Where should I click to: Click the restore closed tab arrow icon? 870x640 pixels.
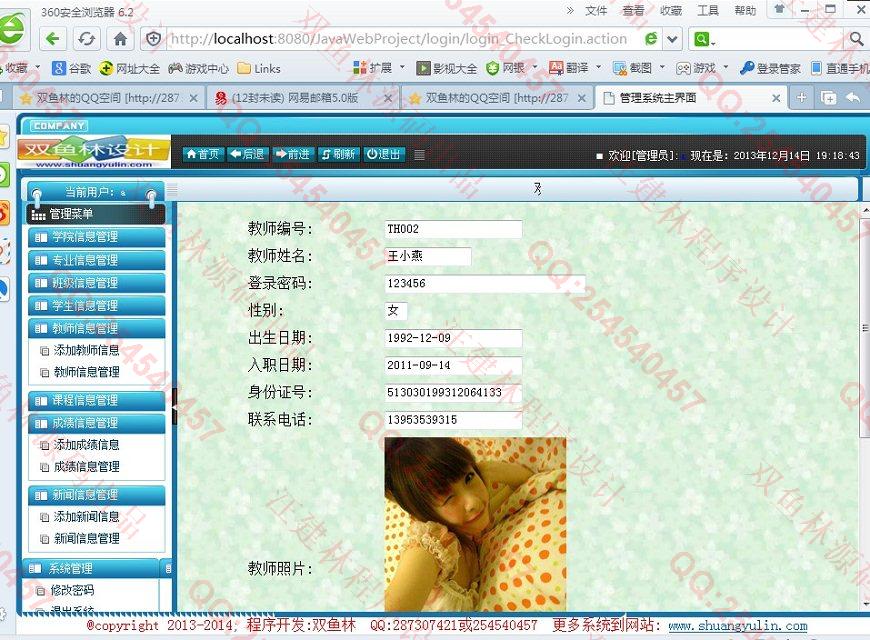(853, 98)
